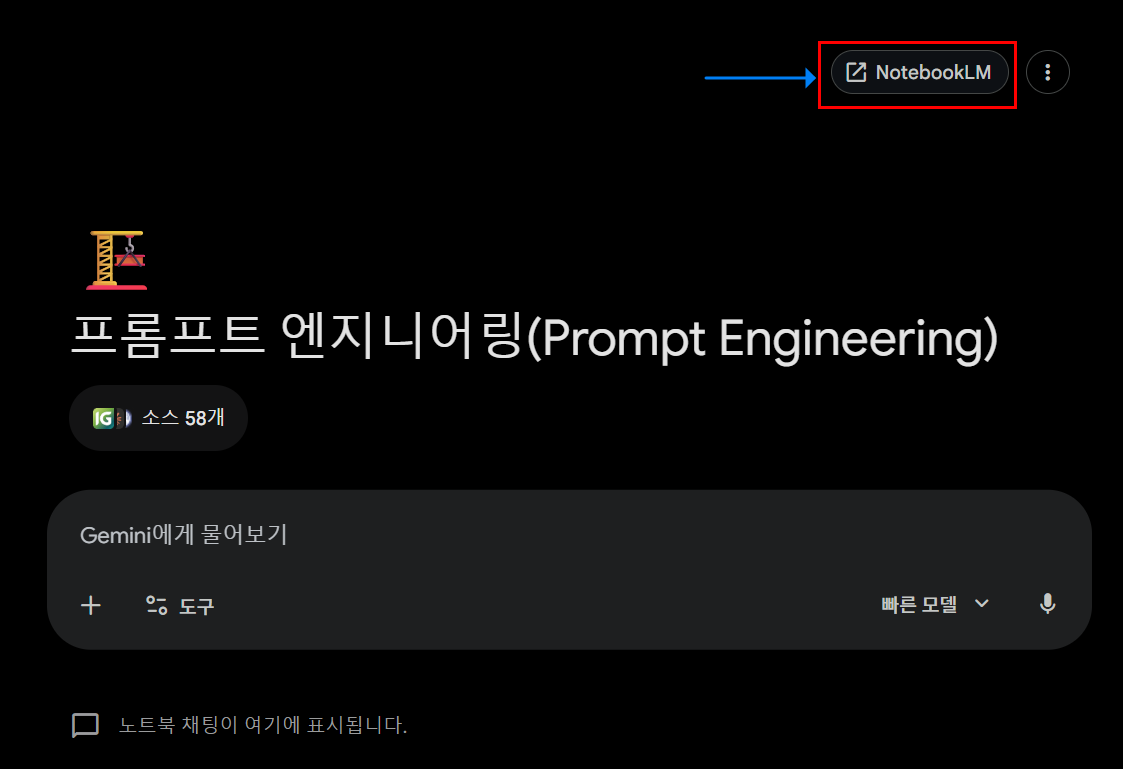1123x769 pixels.
Task: Click the 노트북 채팅이 여기에 표시됩니다 message
Action: click(263, 725)
